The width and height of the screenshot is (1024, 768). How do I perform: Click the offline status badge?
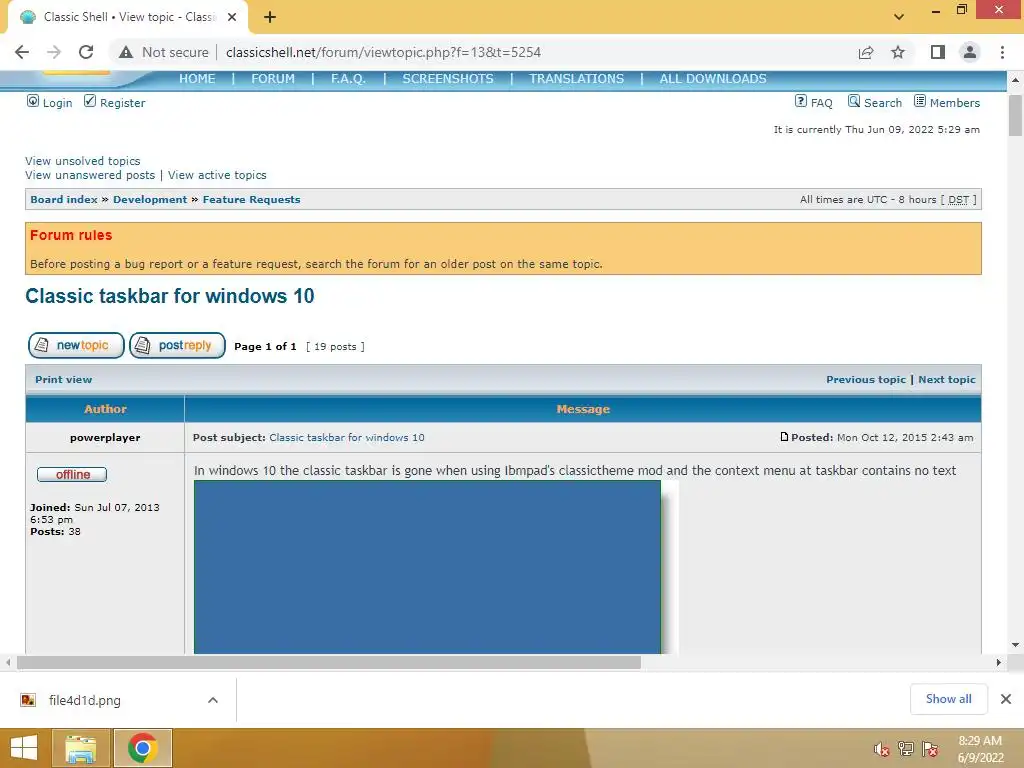(72, 475)
